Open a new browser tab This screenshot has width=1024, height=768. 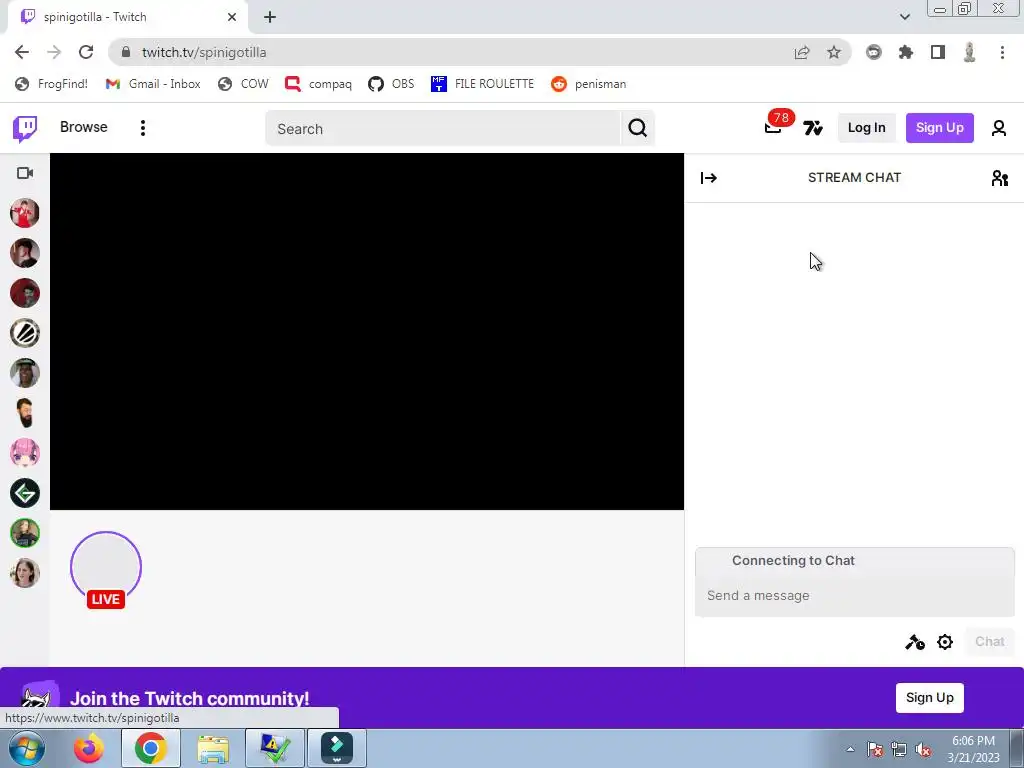pos(270,17)
